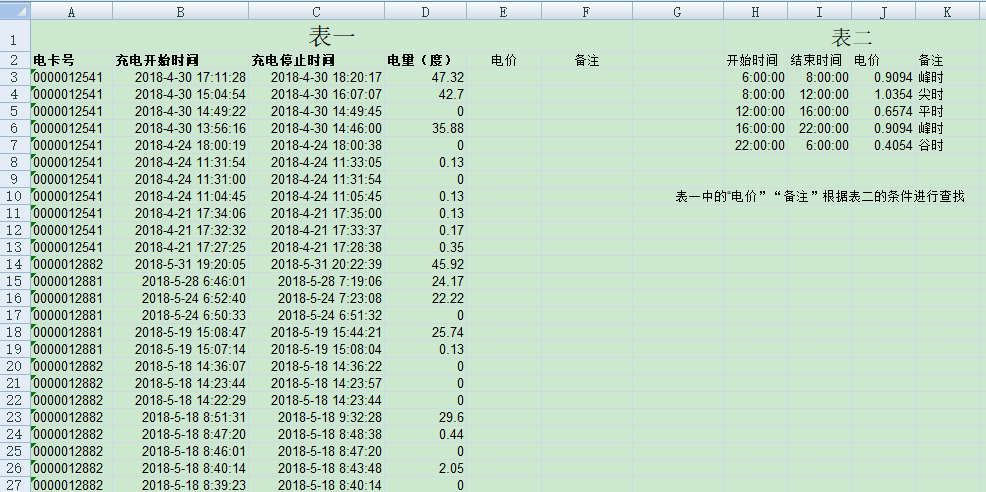Select cell with 2018-4-21 17:34:06
The height and width of the screenshot is (492, 986).
180,213
